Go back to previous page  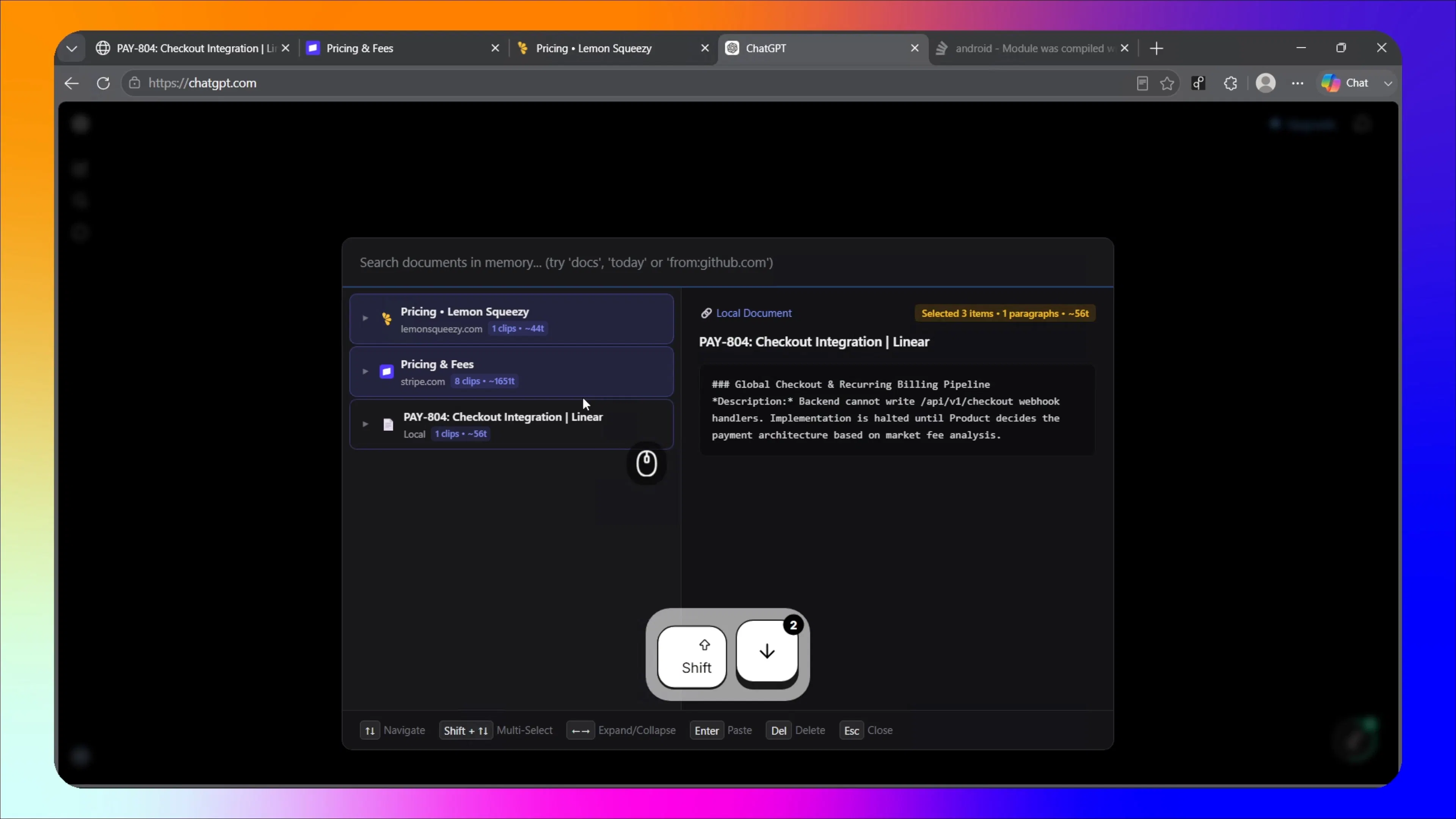(72, 83)
